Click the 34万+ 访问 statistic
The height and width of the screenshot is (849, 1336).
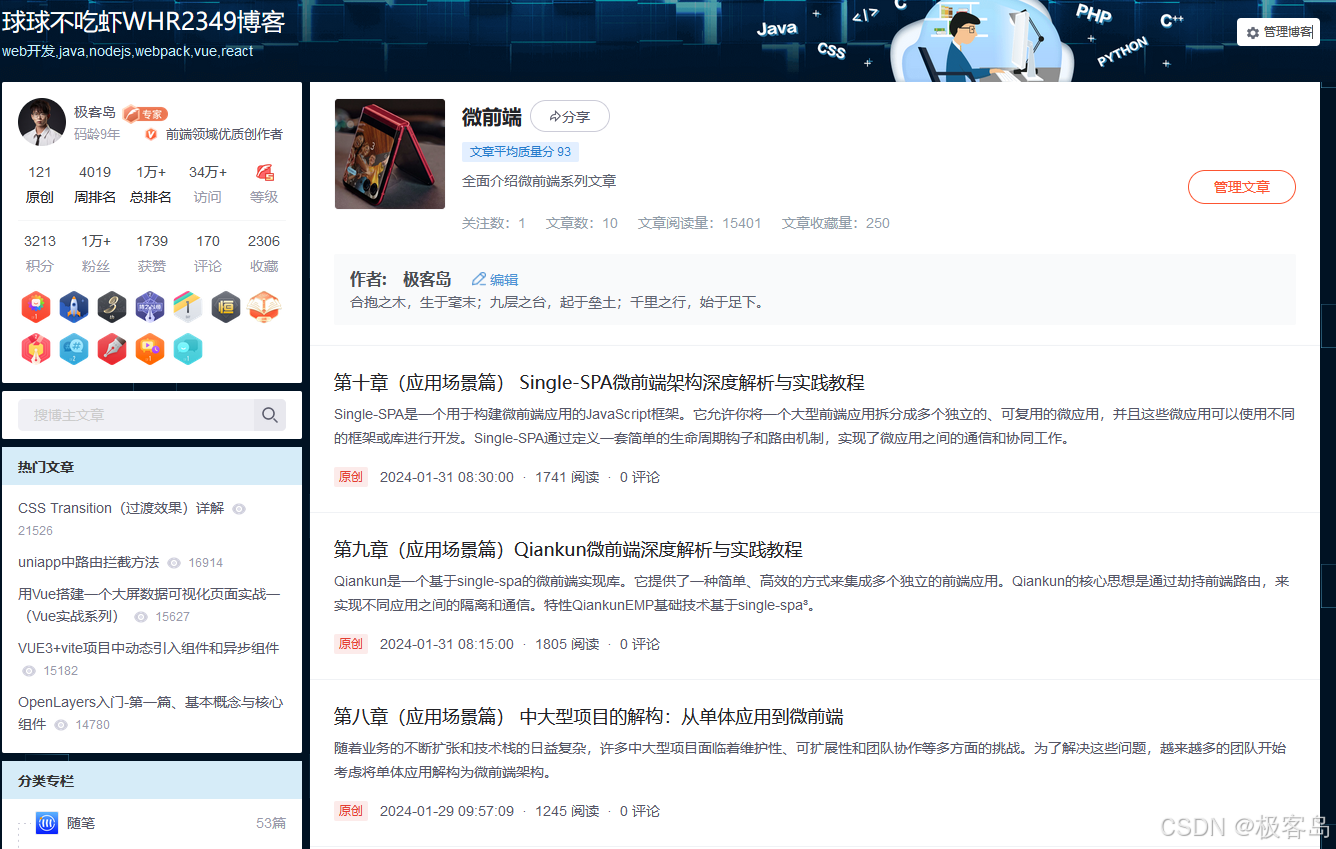(x=208, y=184)
